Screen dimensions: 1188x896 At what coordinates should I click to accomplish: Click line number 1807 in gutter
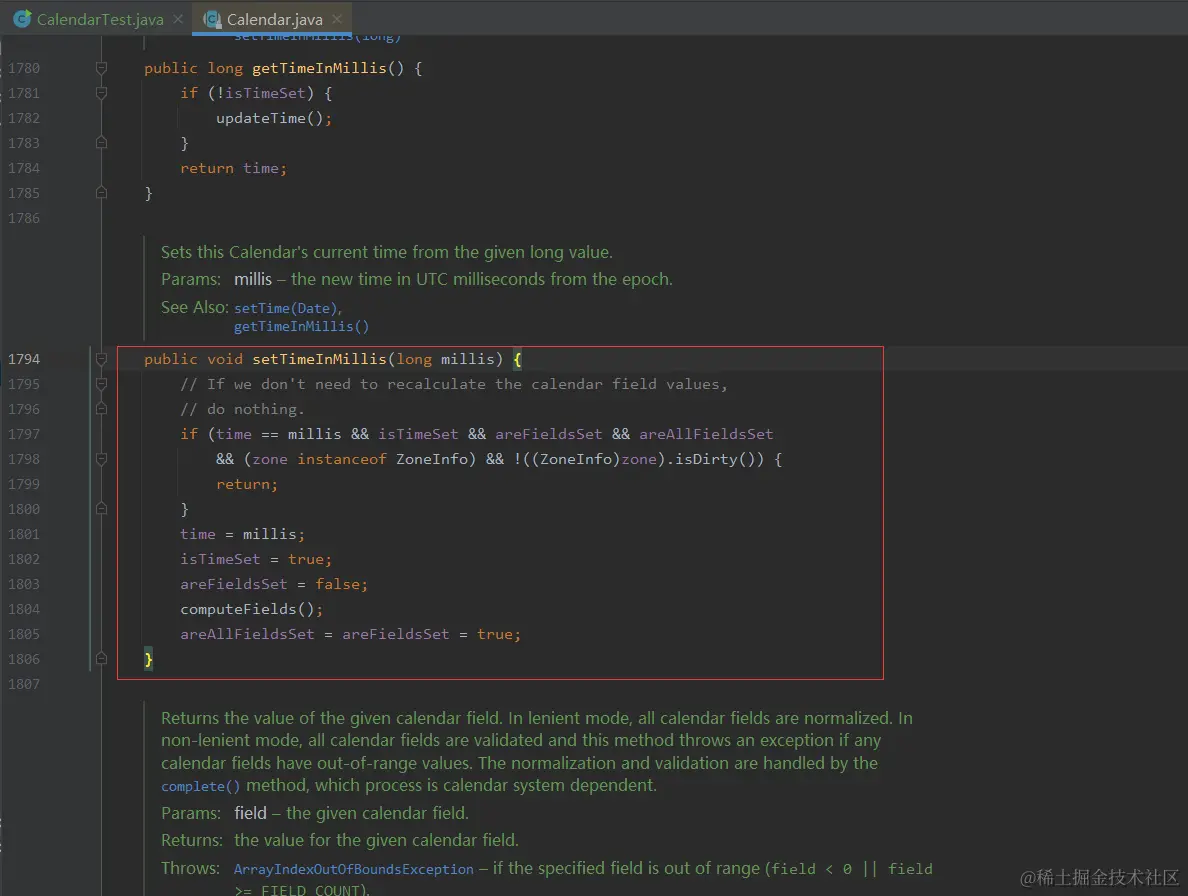24,684
